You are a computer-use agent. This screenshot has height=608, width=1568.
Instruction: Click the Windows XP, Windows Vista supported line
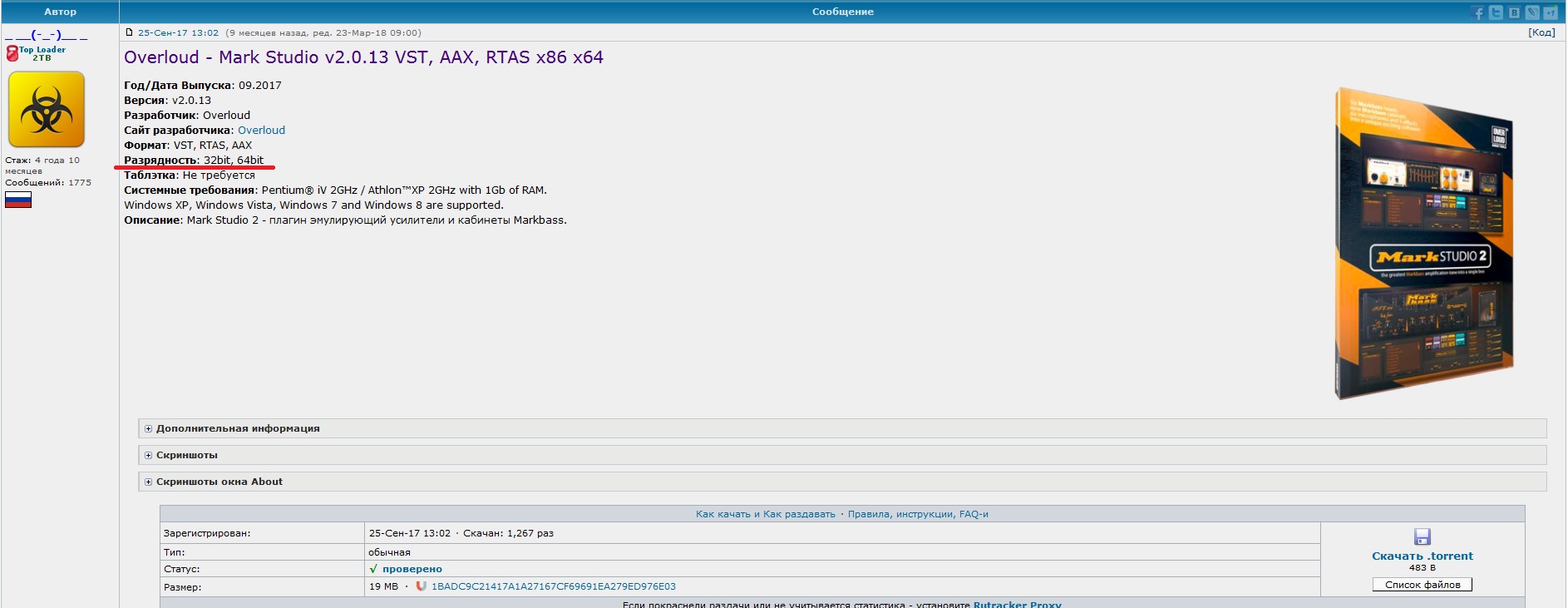(313, 205)
